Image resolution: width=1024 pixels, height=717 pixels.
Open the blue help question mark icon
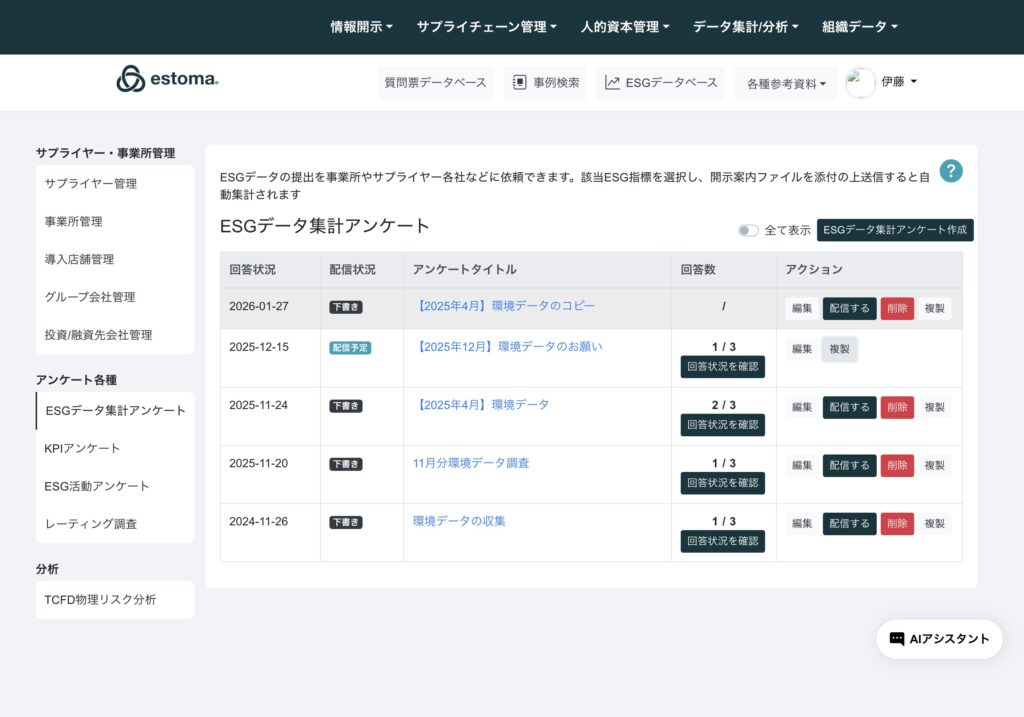coord(950,171)
